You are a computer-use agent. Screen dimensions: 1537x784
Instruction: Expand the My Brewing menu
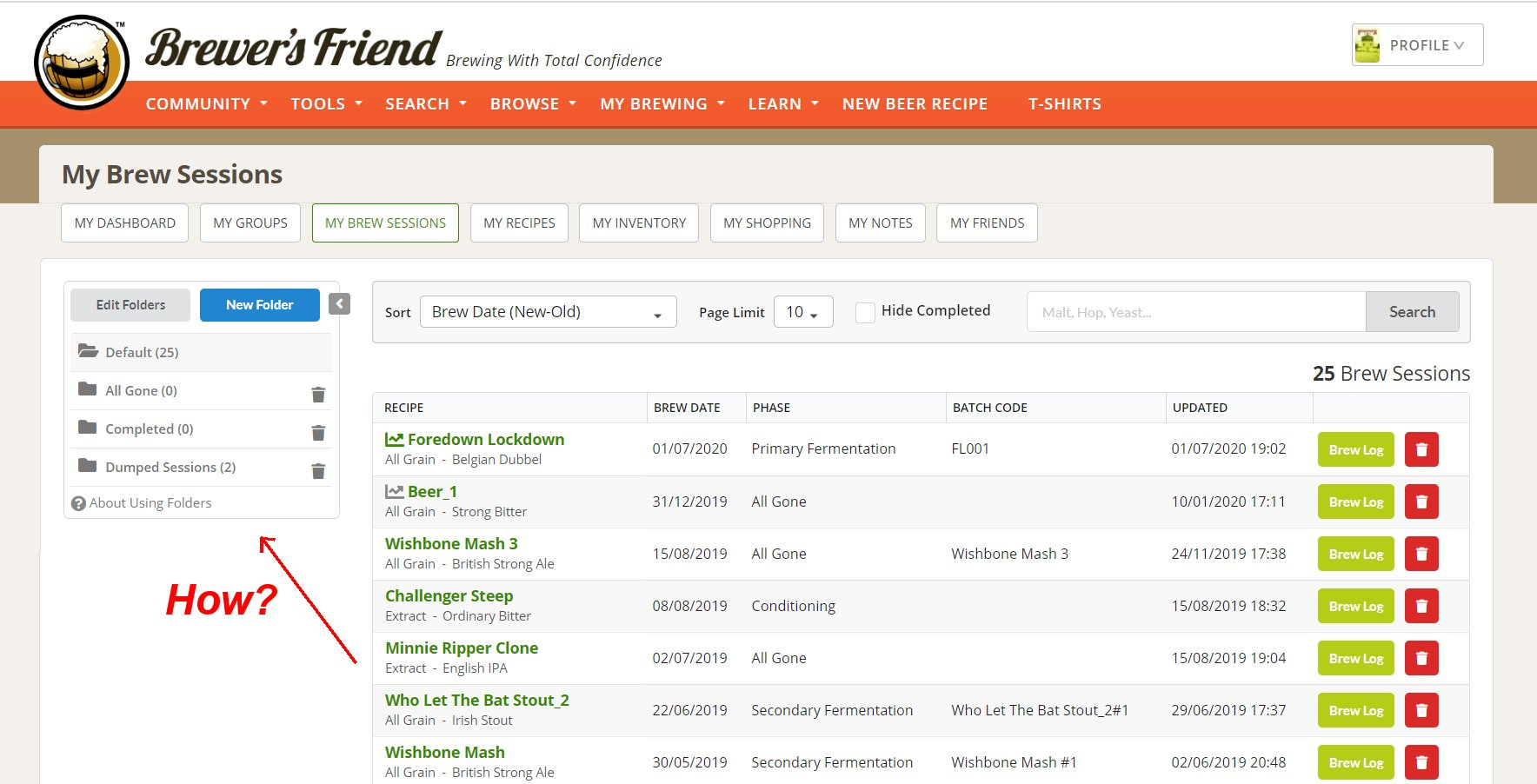click(662, 103)
